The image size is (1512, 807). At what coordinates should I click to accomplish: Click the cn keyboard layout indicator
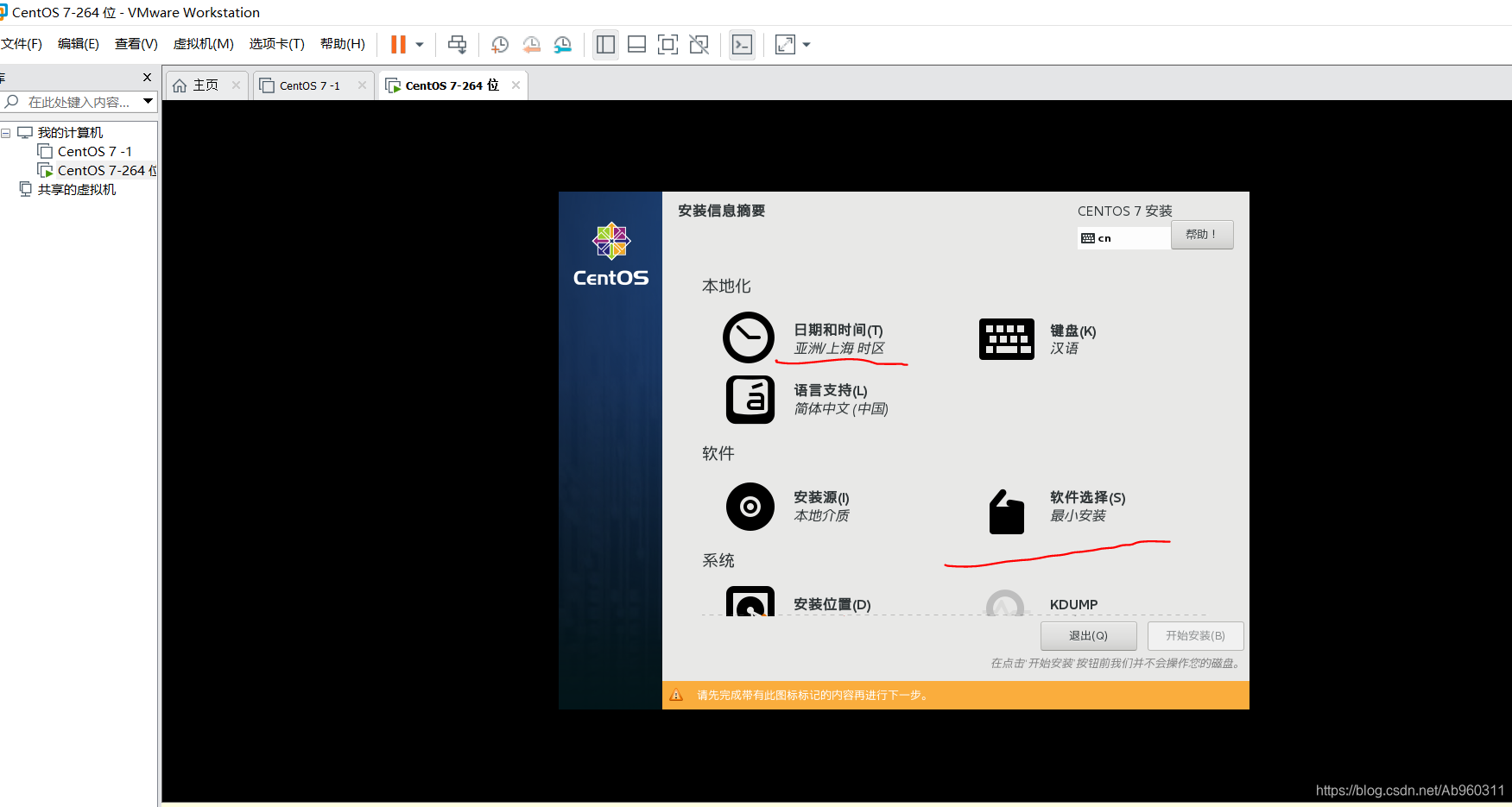pyautogui.click(x=1123, y=238)
